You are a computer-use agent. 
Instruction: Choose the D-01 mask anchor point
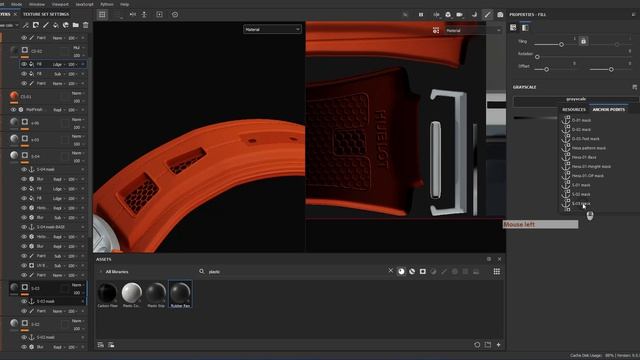click(x=582, y=120)
